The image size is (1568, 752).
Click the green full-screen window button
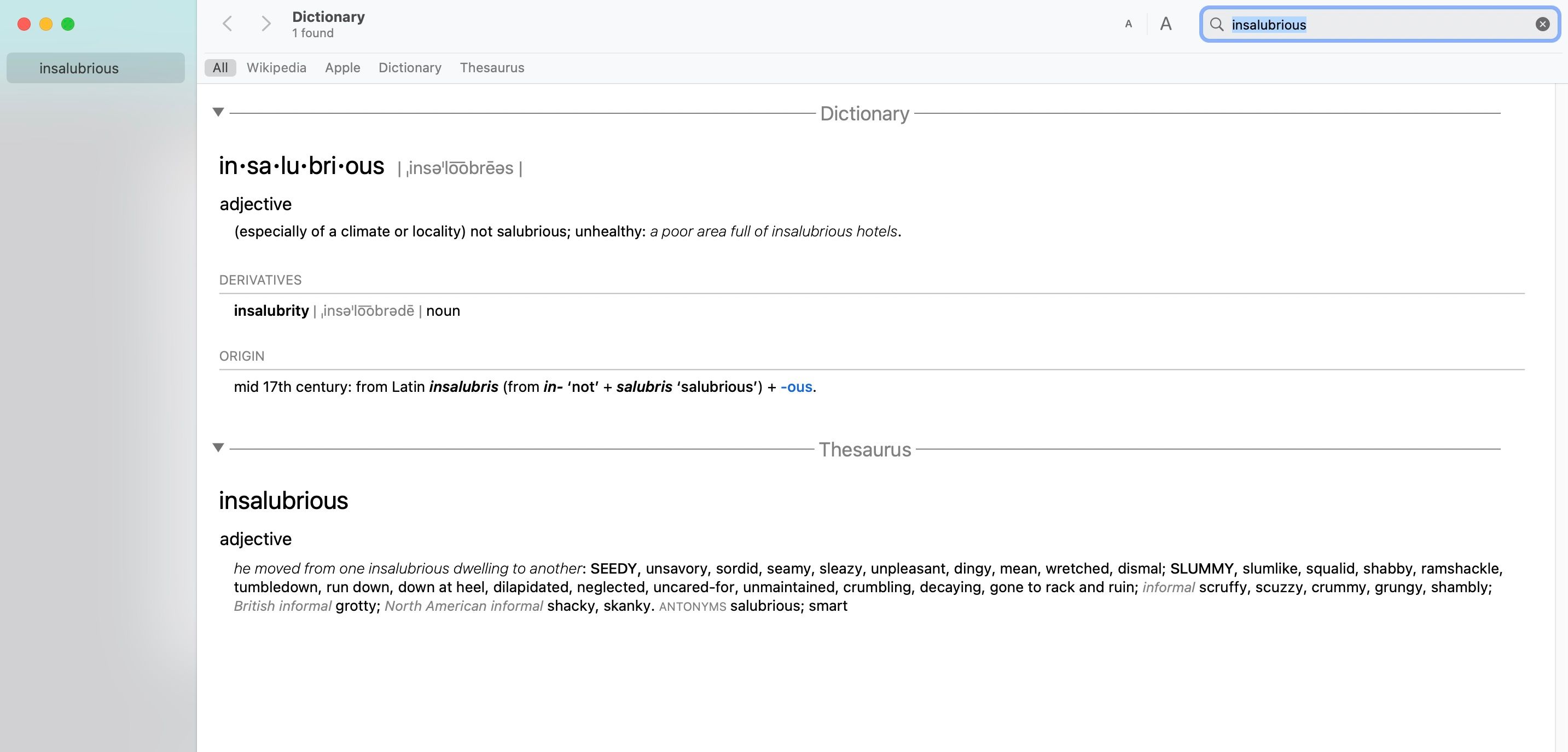[68, 24]
